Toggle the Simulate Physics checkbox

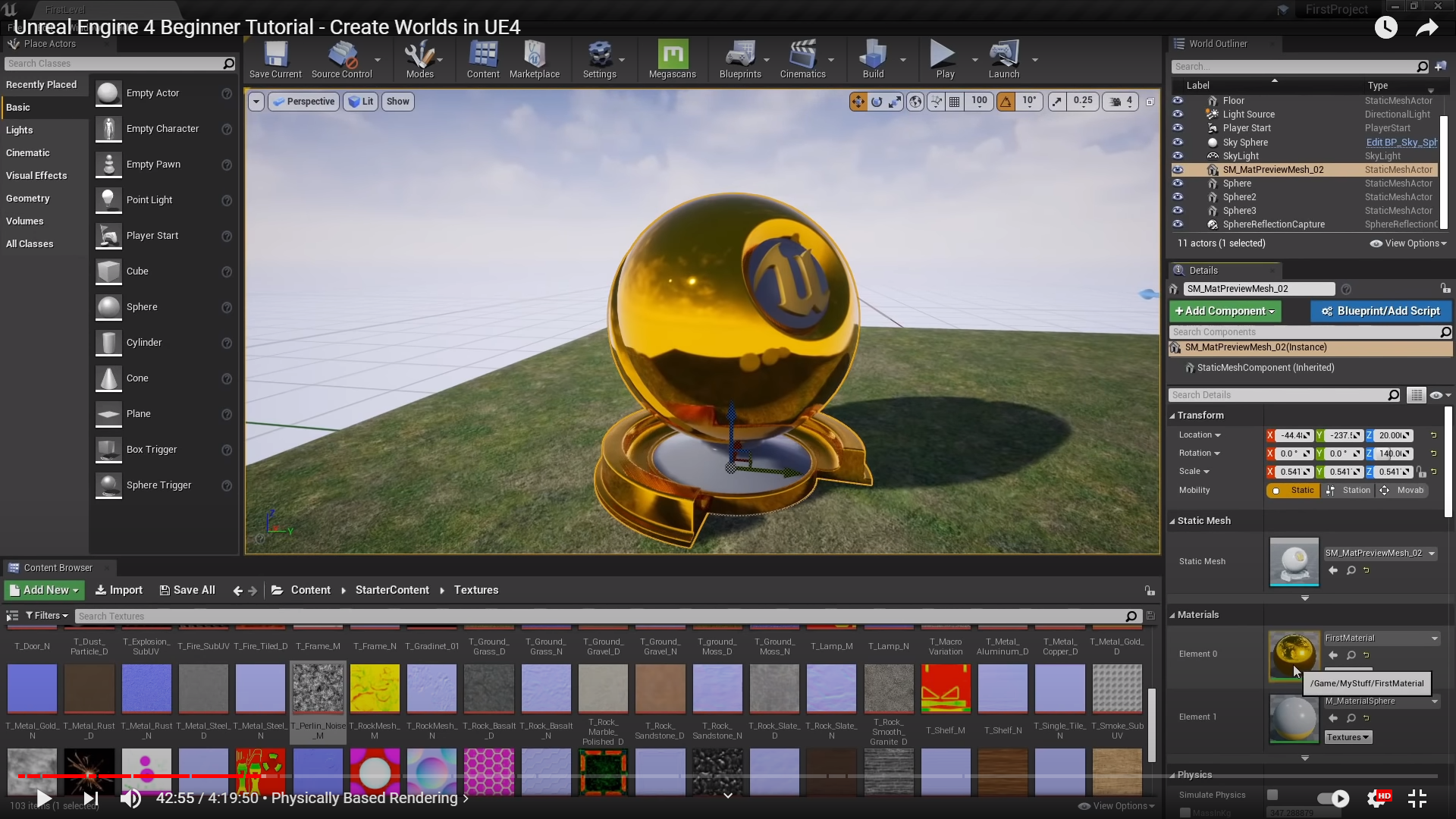click(x=1272, y=795)
